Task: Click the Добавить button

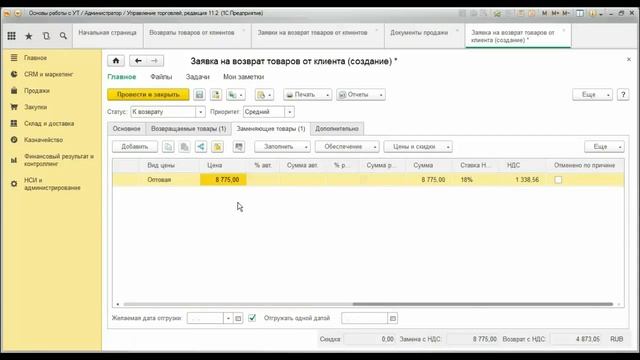Action: click(135, 147)
